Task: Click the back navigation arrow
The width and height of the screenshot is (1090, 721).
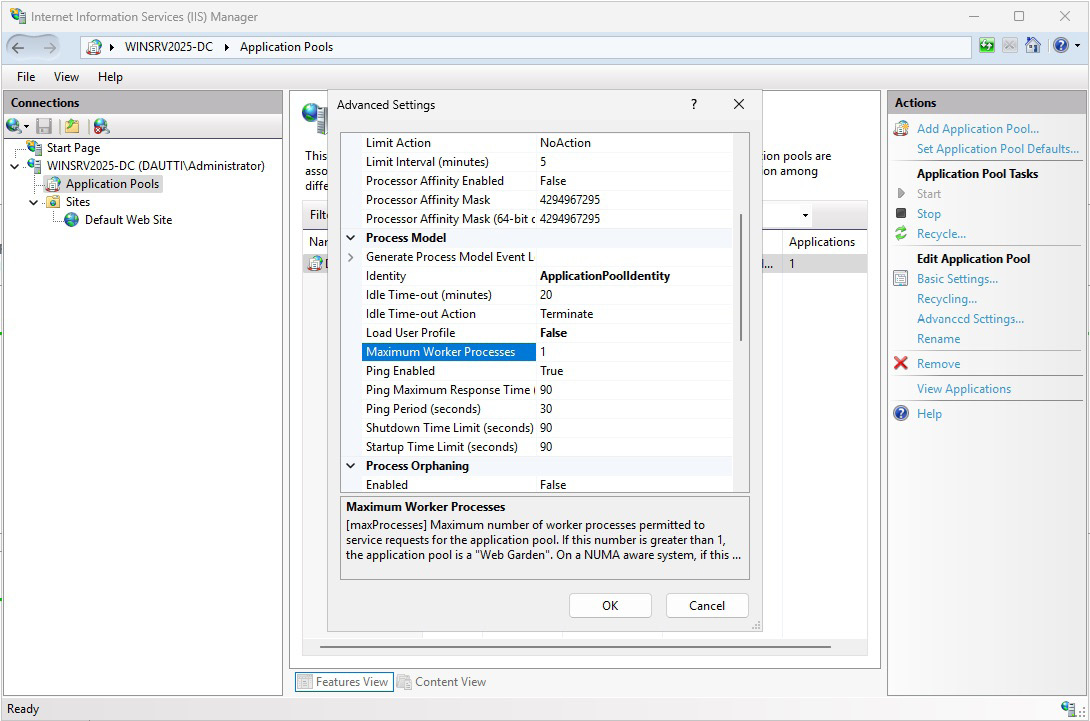Action: pyautogui.click(x=18, y=47)
